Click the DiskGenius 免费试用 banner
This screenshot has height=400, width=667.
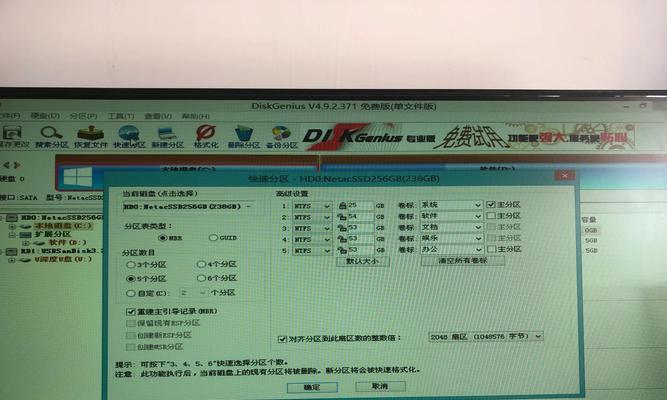(x=469, y=136)
